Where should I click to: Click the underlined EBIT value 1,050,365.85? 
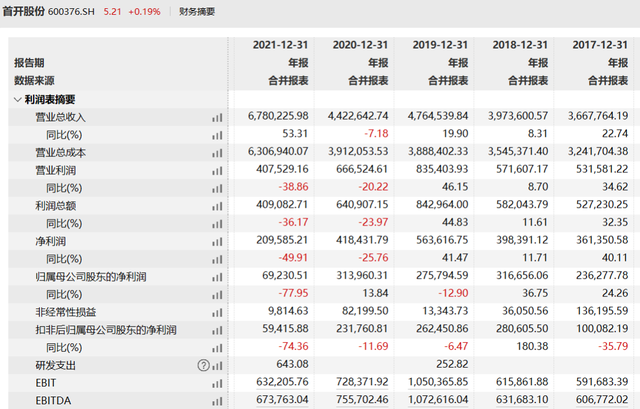pos(438,382)
